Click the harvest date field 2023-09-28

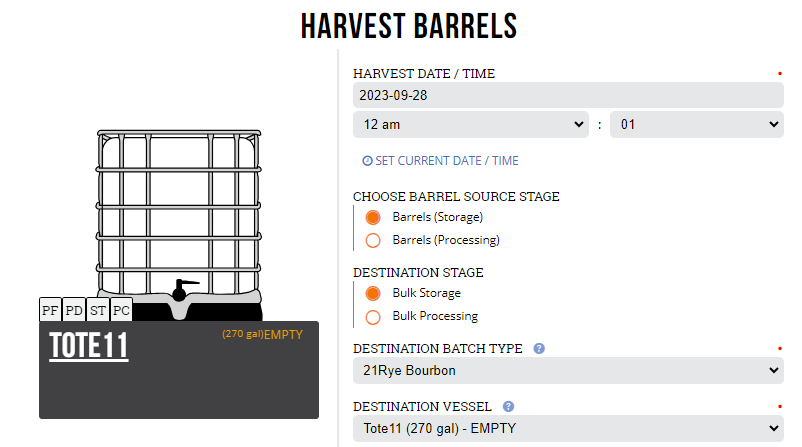coord(568,95)
